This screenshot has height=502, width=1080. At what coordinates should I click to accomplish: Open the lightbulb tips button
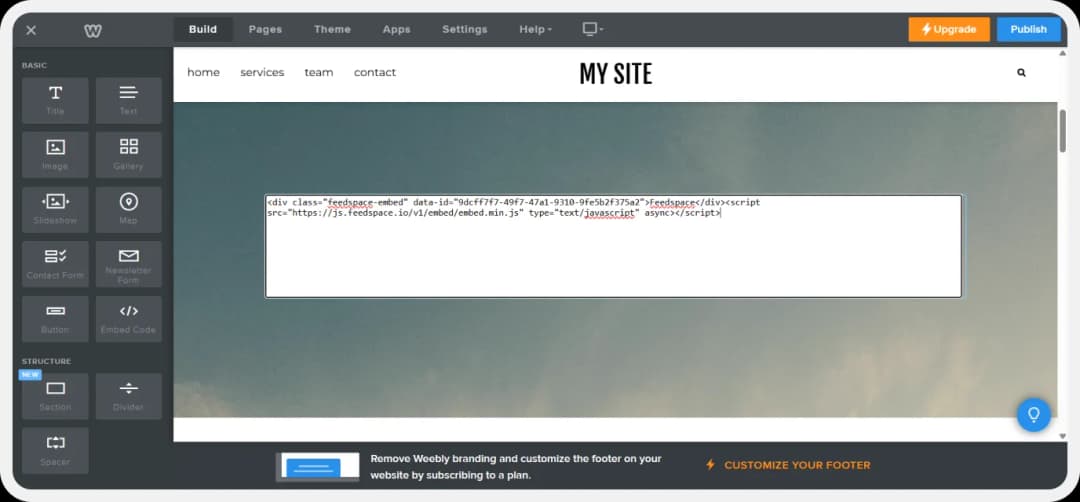coord(1033,415)
